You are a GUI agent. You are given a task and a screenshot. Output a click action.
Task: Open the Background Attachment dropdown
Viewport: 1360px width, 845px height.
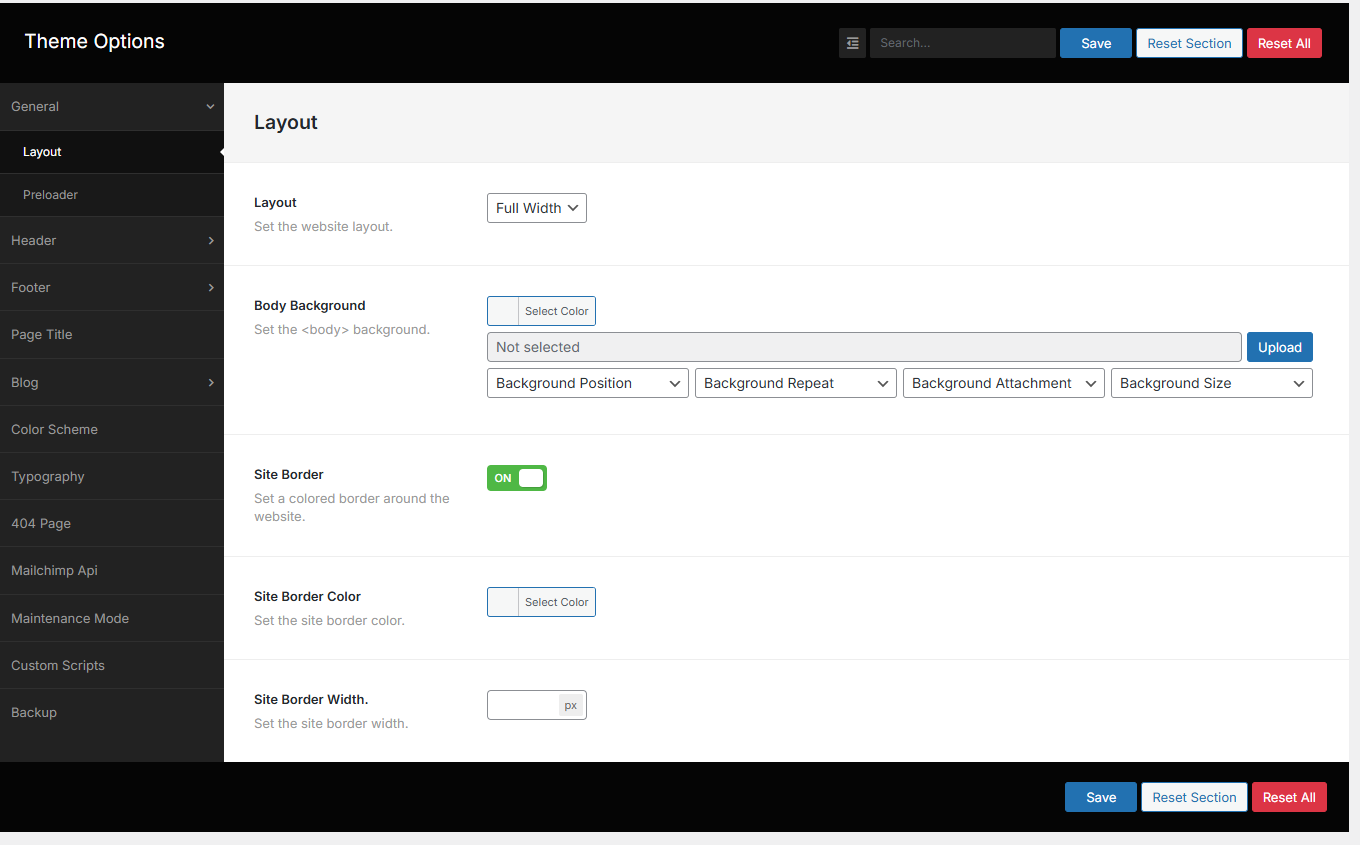click(1004, 383)
